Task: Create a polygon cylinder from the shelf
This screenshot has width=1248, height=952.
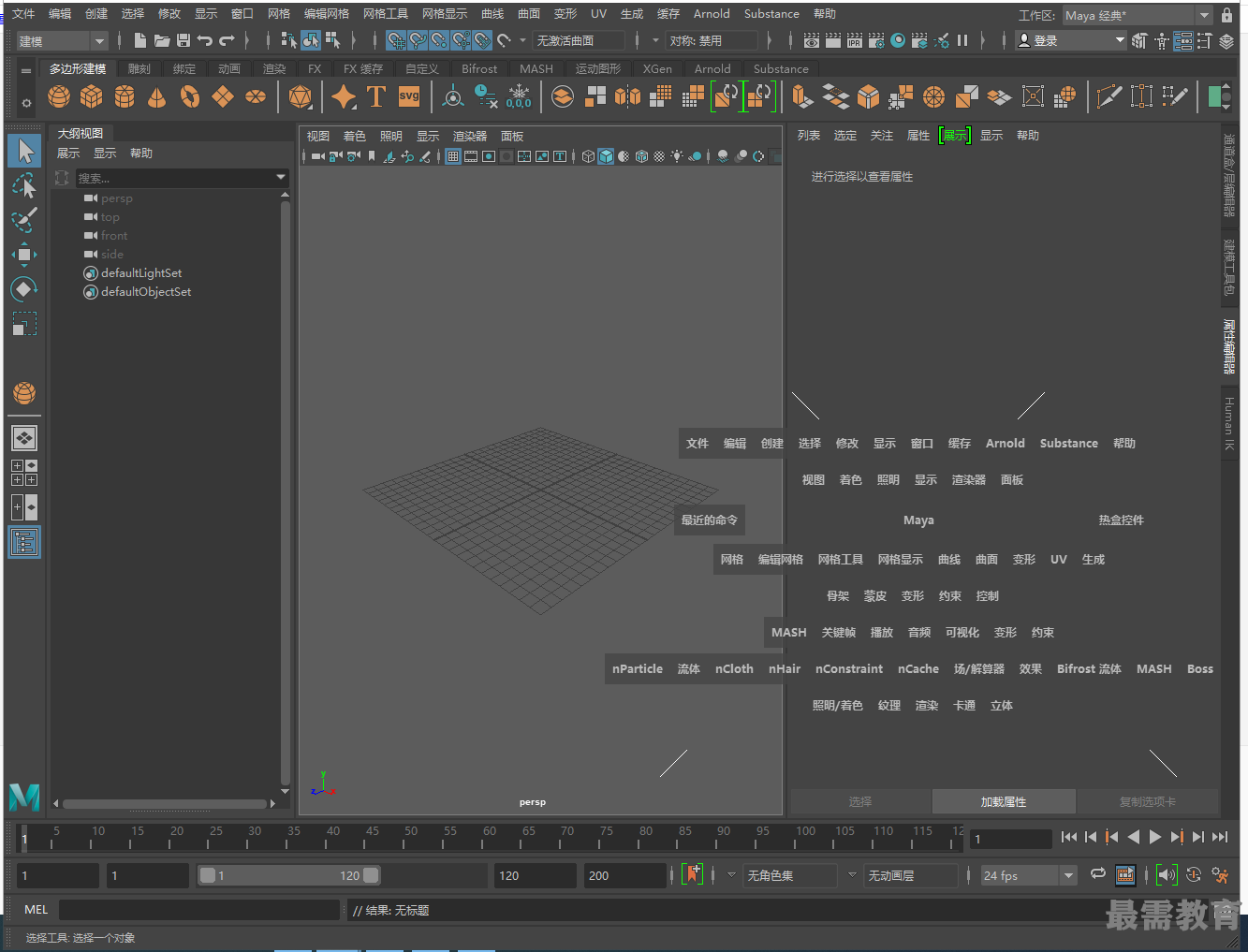Action: tap(125, 96)
